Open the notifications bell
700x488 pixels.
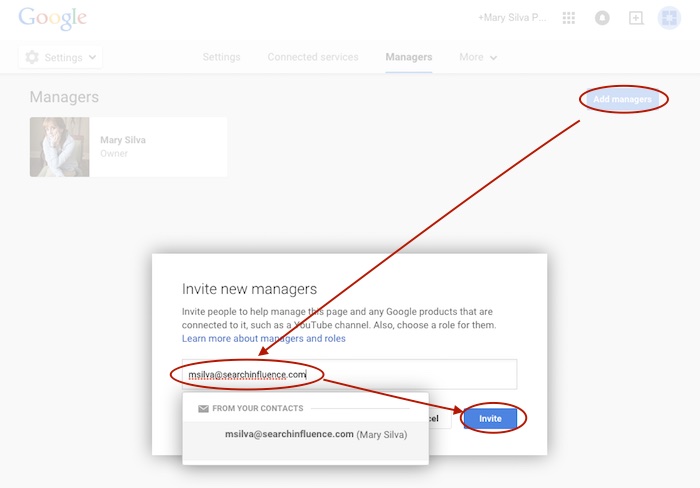602,18
